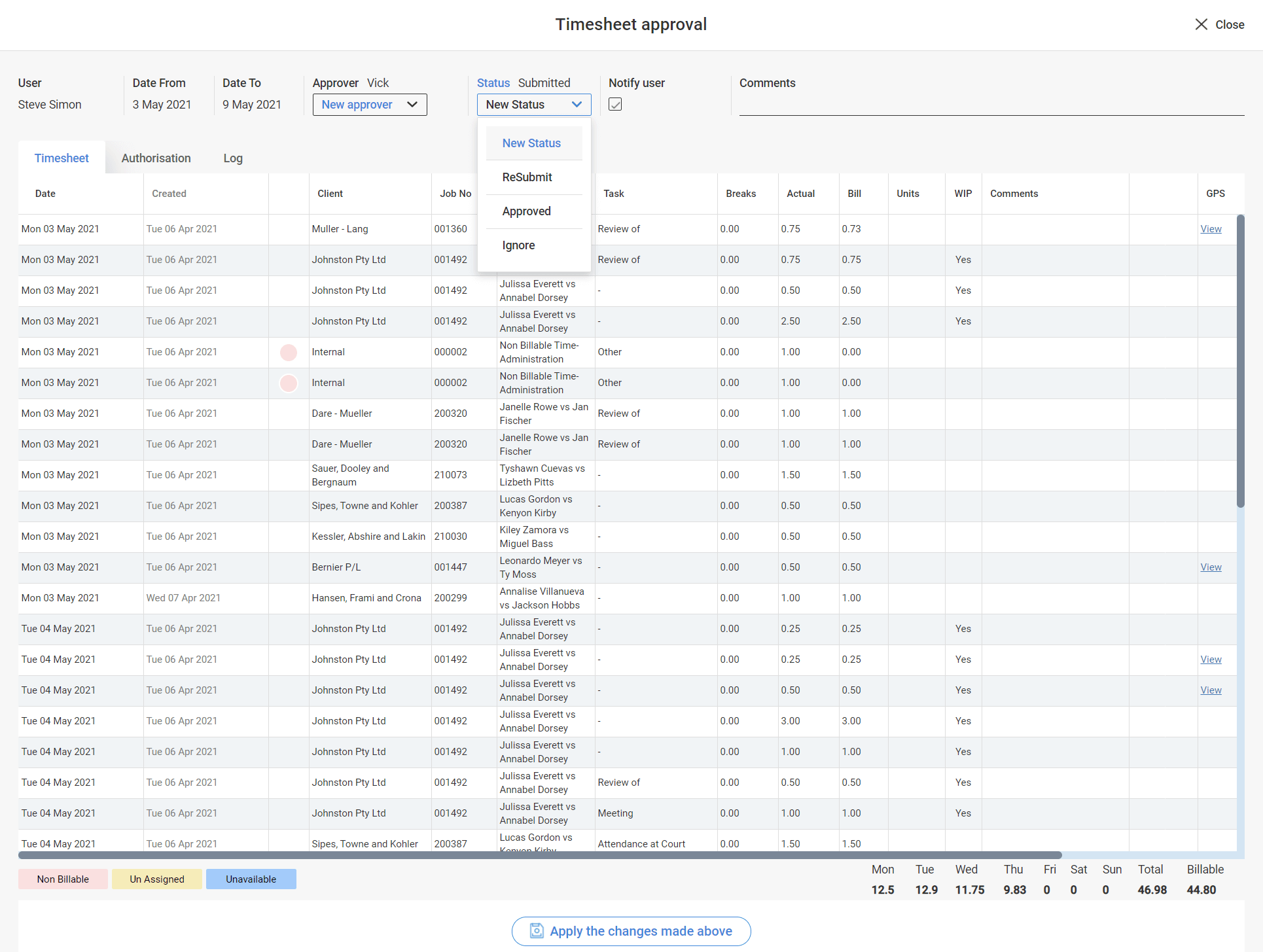This screenshot has width=1263, height=952.
Task: Choose Ignore from status list
Action: tap(534, 245)
